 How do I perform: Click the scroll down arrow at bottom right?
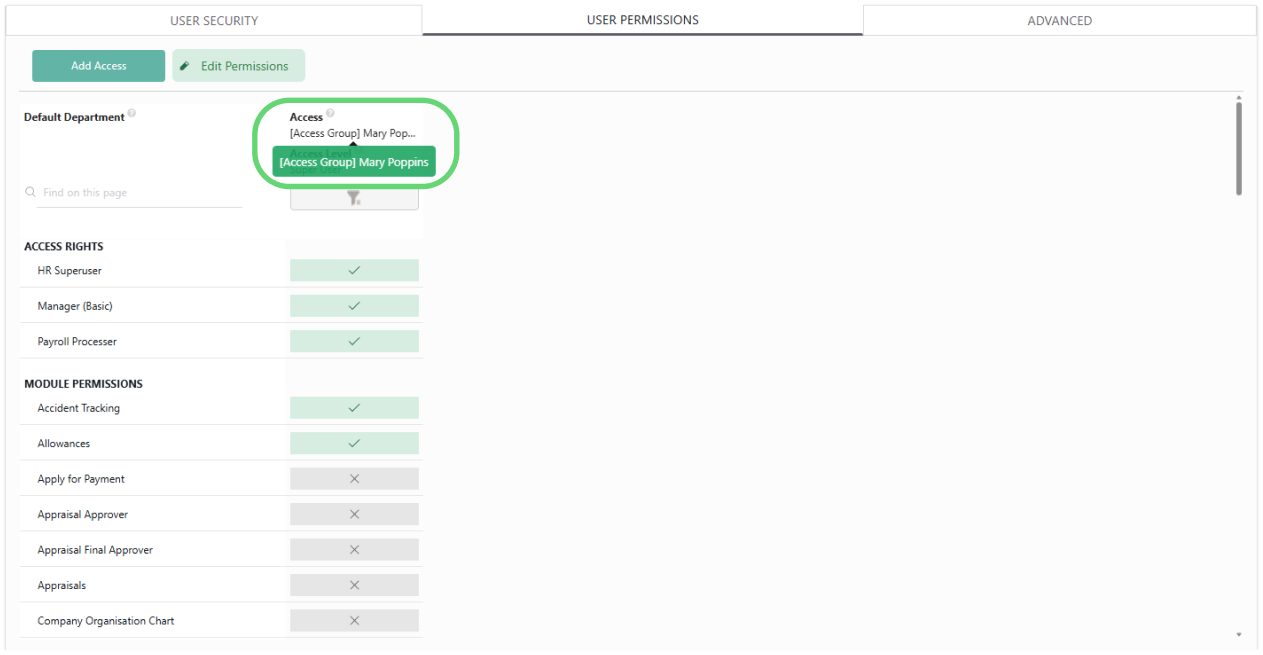coord(1239,635)
